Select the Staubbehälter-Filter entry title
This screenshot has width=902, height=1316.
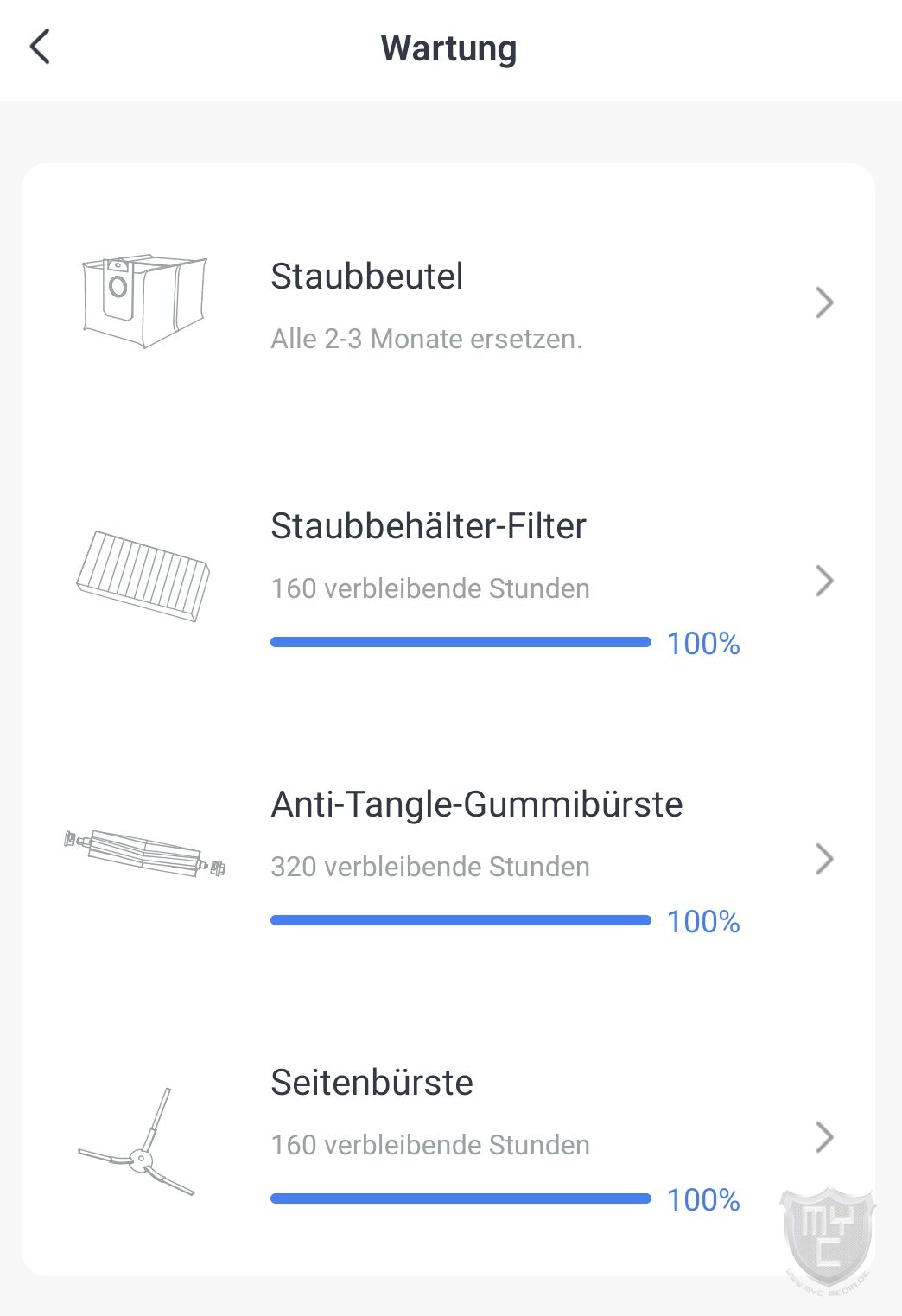click(429, 525)
